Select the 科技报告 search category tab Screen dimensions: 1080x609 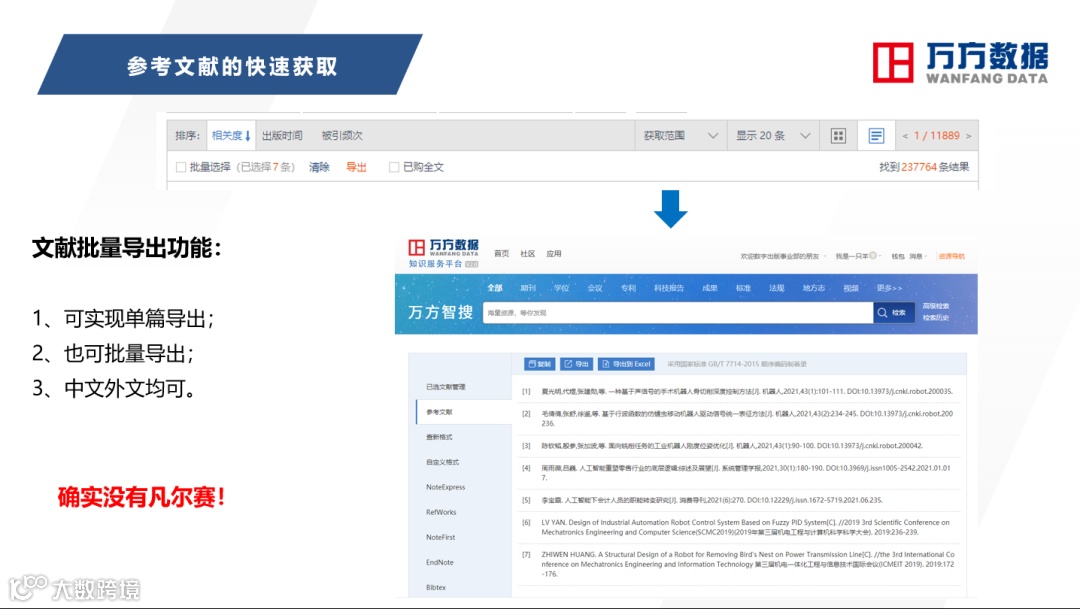(x=669, y=288)
